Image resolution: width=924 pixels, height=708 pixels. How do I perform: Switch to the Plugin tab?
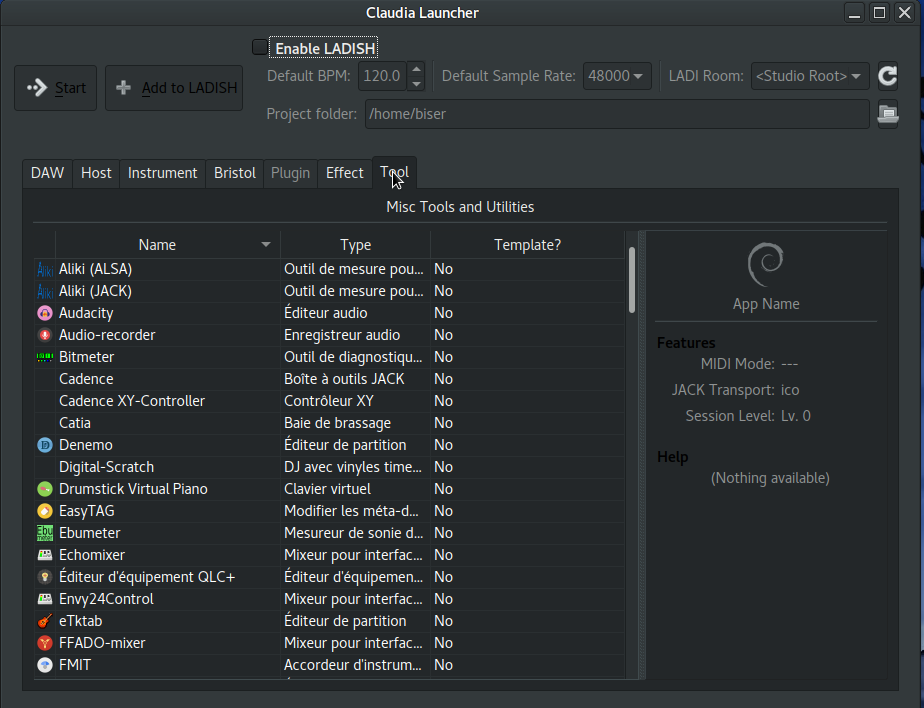pyautogui.click(x=290, y=173)
